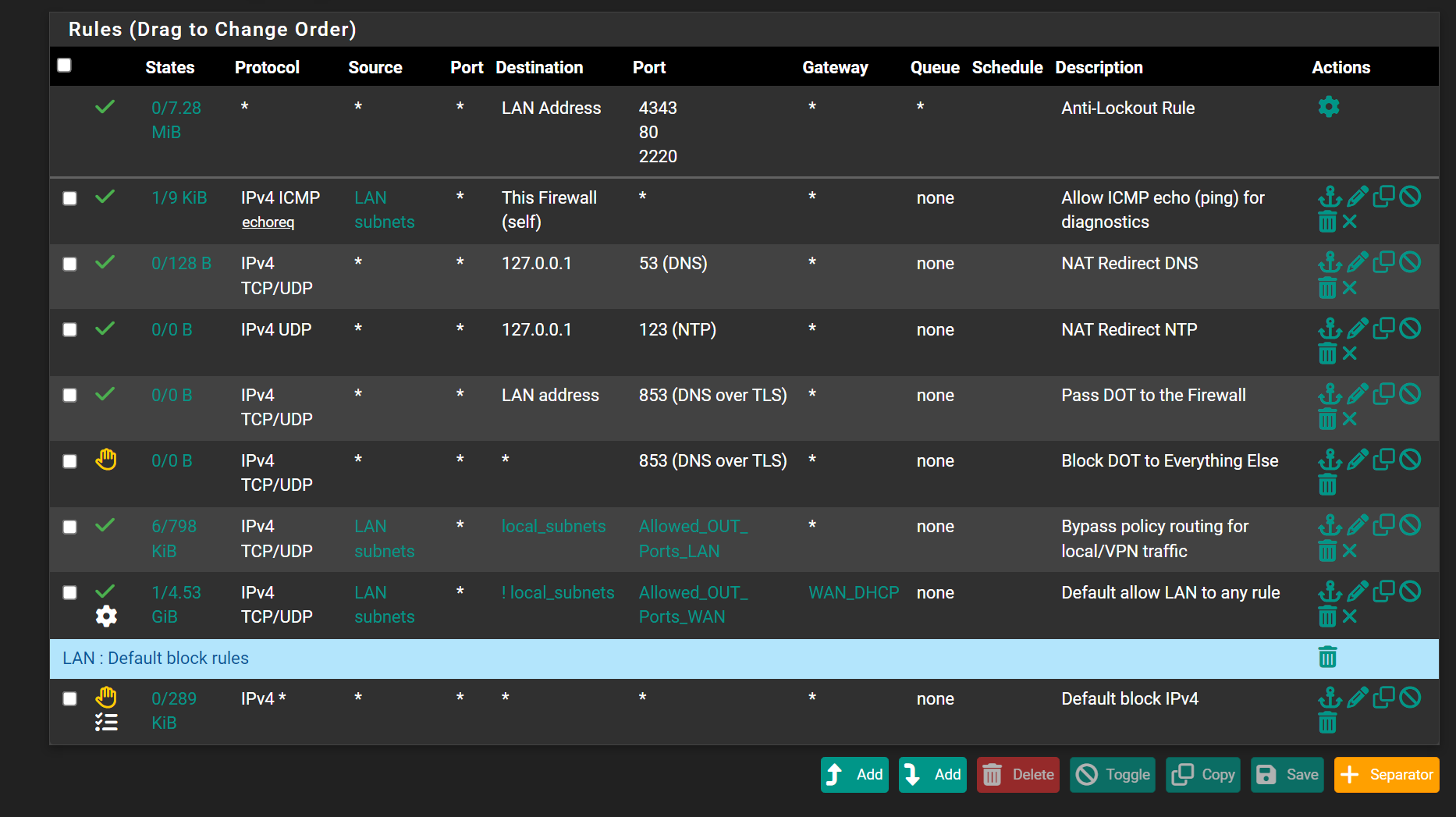Click the Description column header
The image size is (1456, 817).
(1099, 67)
